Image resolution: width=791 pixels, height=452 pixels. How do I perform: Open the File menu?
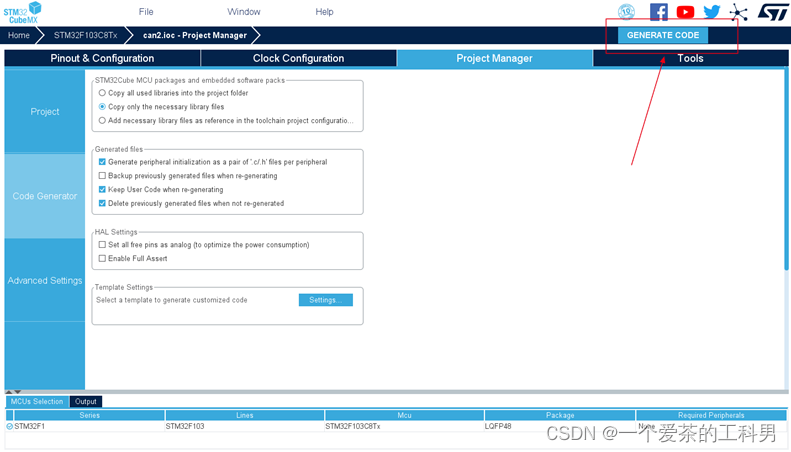(146, 12)
